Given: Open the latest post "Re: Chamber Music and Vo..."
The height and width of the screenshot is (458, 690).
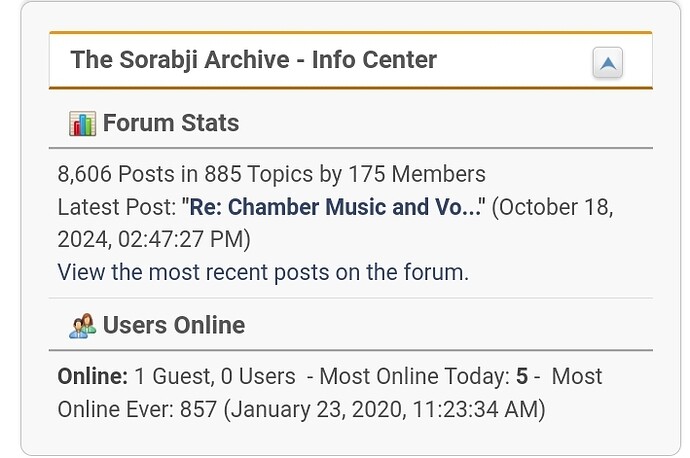Looking at the screenshot, I should (x=334, y=208).
